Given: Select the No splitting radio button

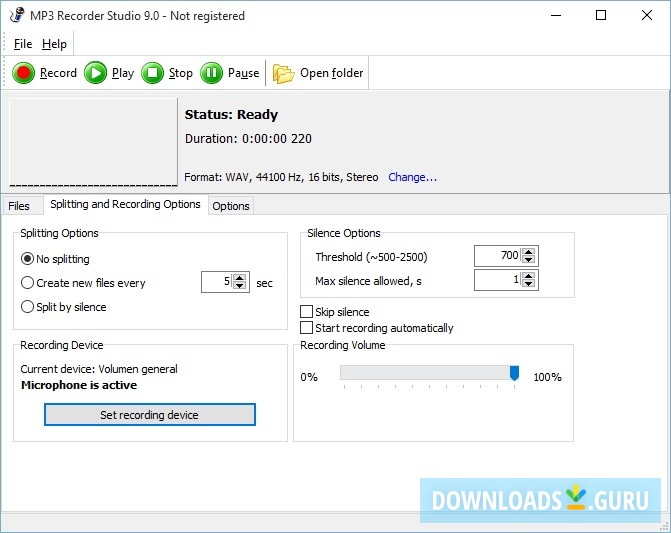Looking at the screenshot, I should (27, 259).
